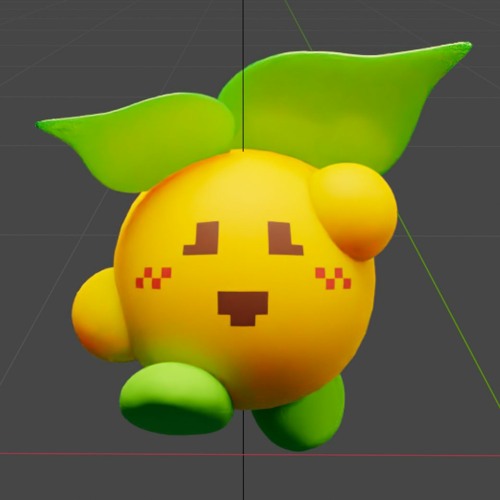Screen dimensions: 500x500
Task: Click the brown pixel mouth
Action: coord(243,308)
